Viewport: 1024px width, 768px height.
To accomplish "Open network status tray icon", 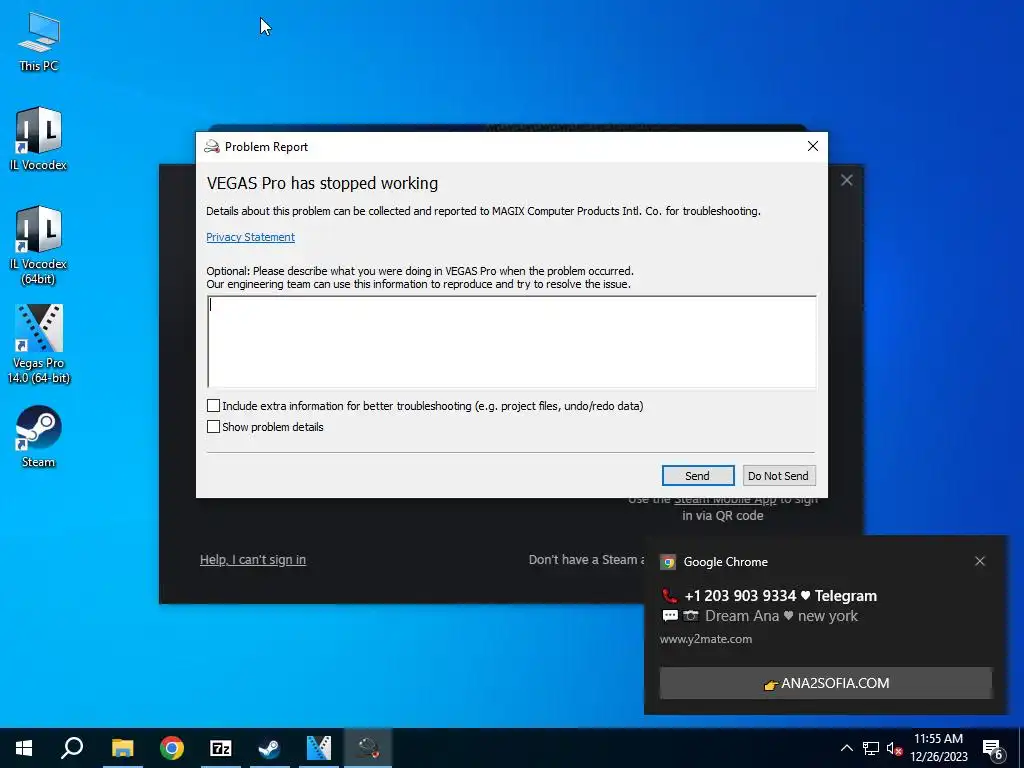I will click(x=871, y=748).
